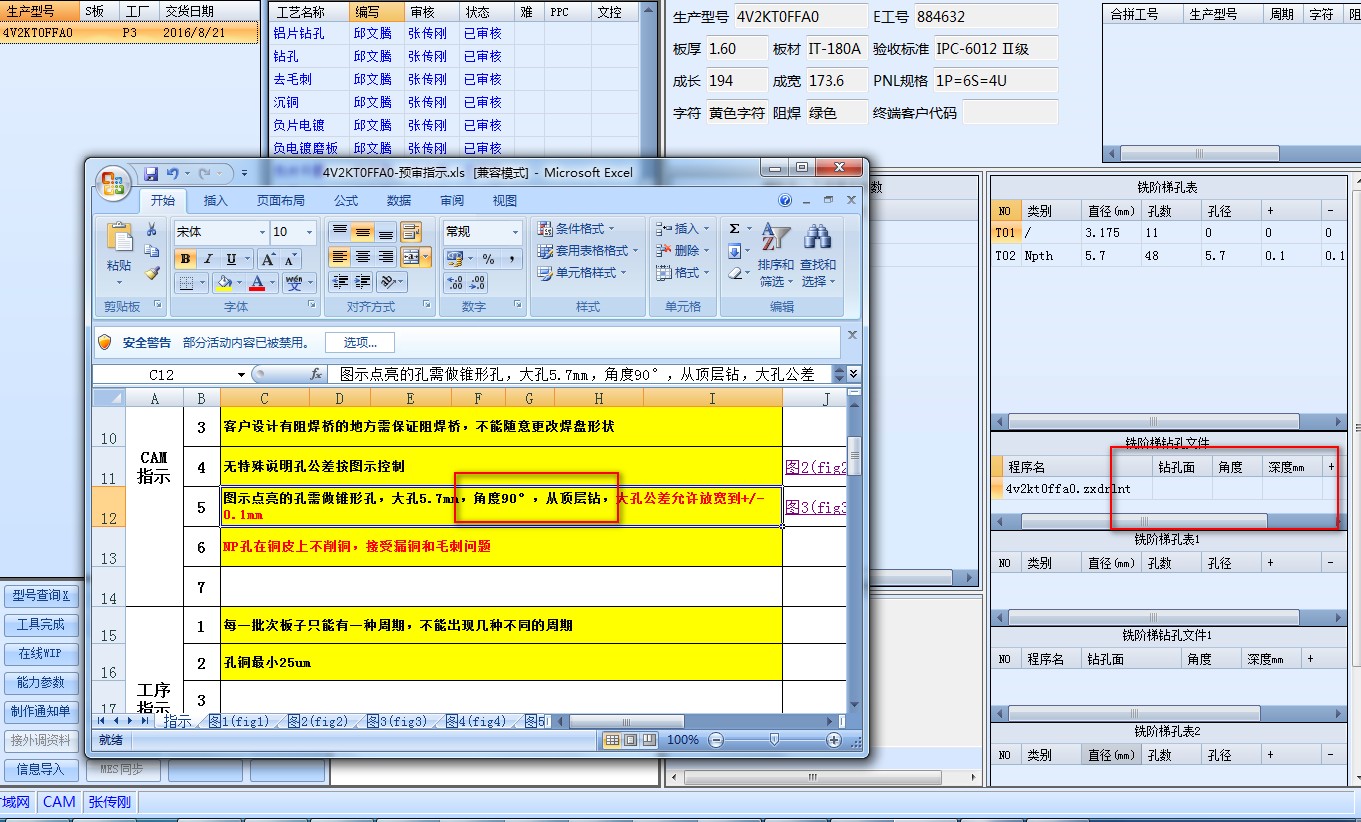This screenshot has width=1361, height=822.
Task: Apply percent style to the number
Action: pyautogui.click(x=488, y=259)
